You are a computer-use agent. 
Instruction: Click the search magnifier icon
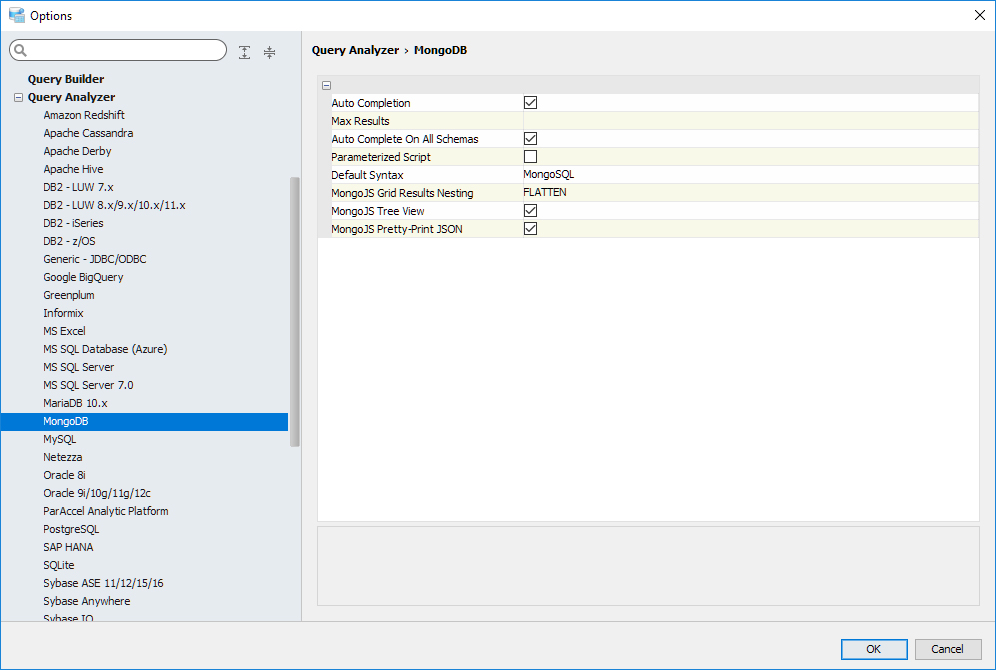[x=22, y=51]
